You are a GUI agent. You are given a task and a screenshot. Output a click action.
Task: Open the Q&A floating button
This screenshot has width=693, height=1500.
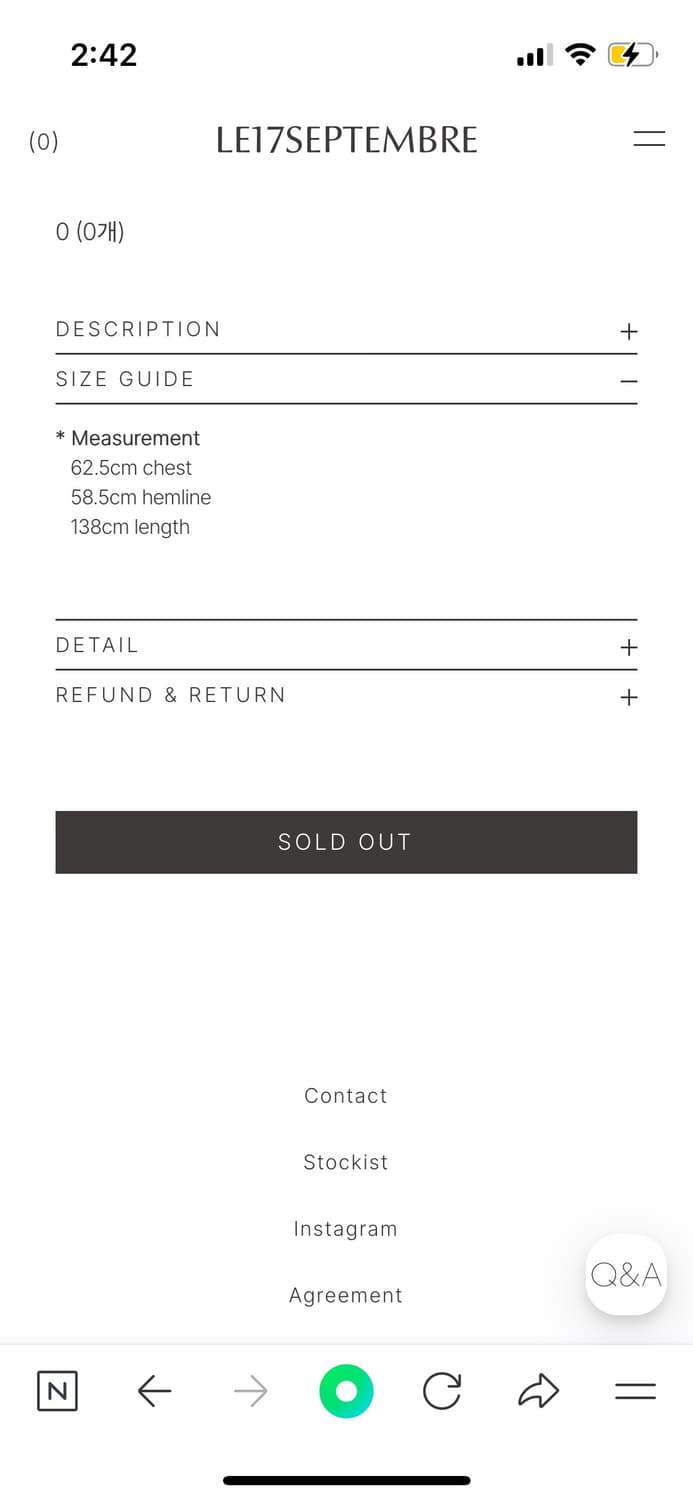pyautogui.click(x=626, y=1274)
